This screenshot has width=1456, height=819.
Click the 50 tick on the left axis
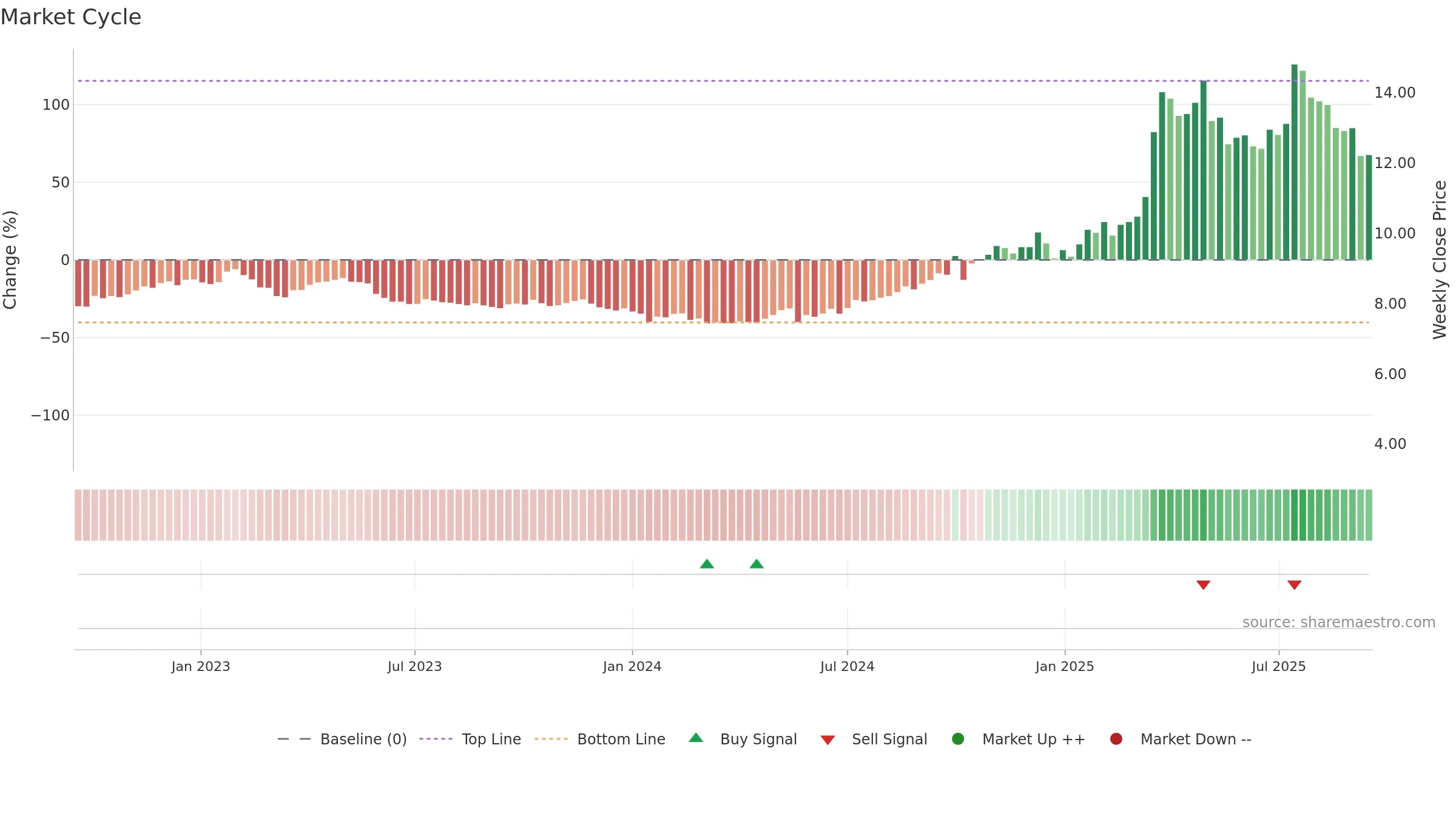(61, 183)
